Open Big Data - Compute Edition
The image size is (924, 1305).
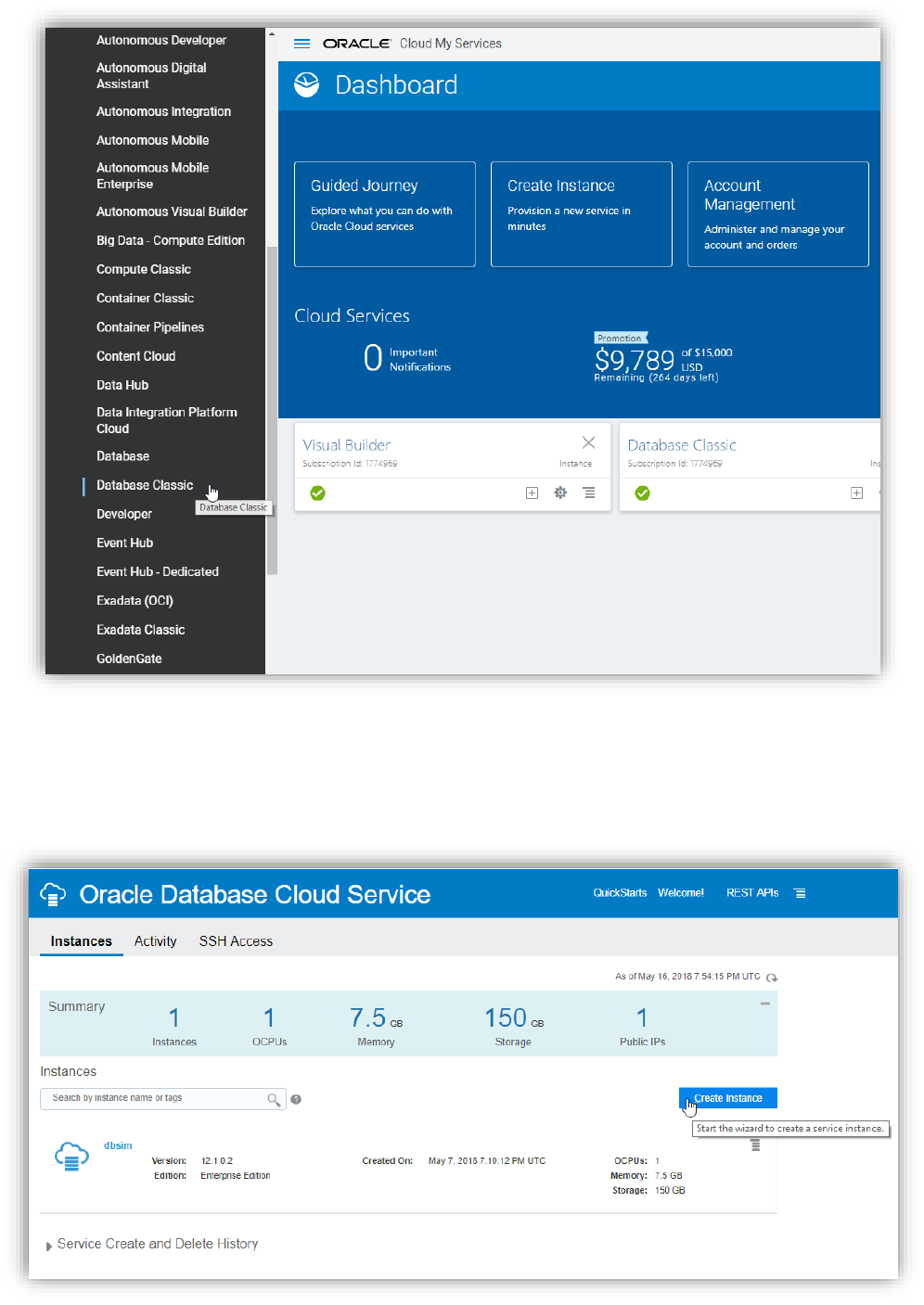coord(171,240)
